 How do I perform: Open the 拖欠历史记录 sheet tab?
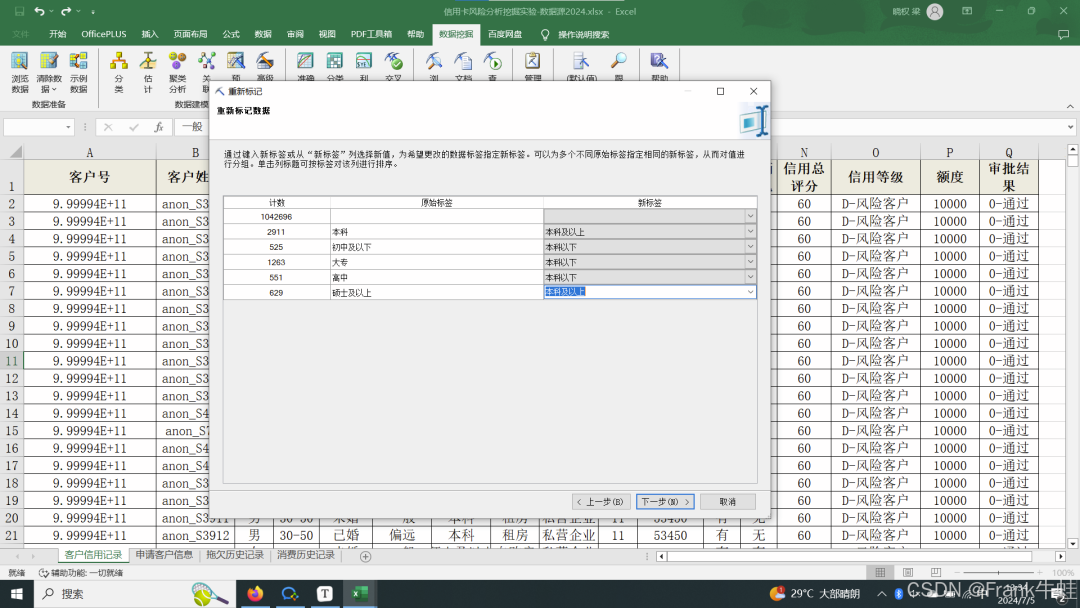point(235,555)
